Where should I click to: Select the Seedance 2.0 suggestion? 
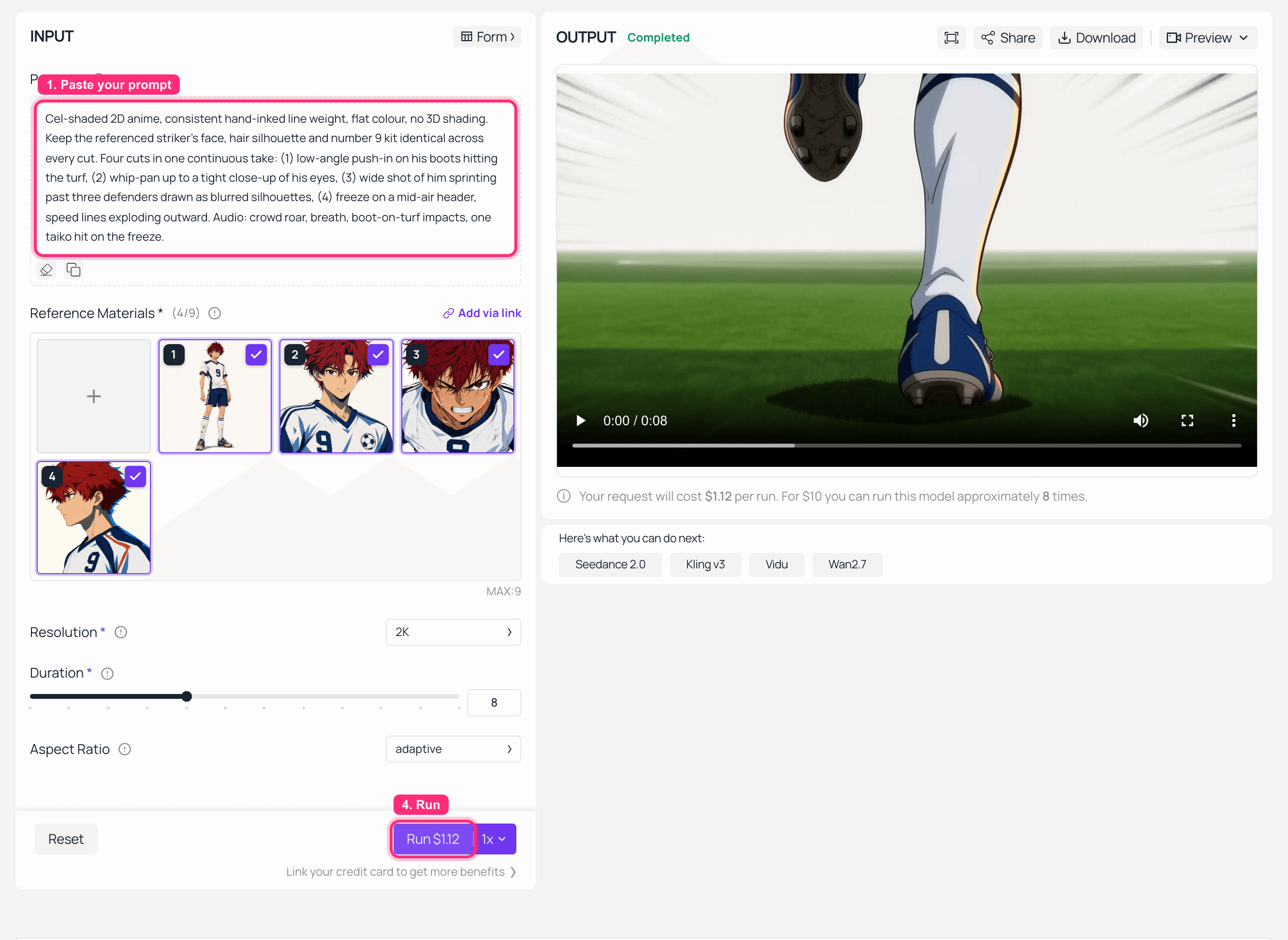[610, 564]
